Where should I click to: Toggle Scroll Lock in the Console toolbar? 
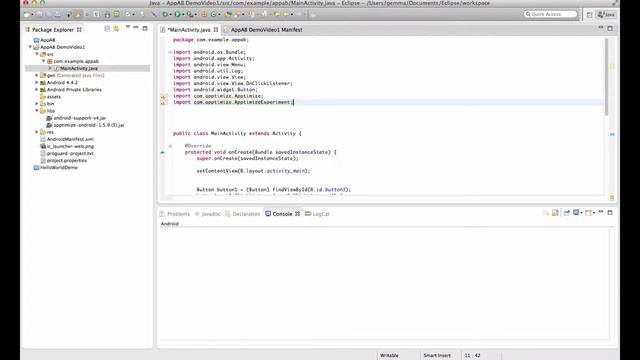(x=555, y=213)
